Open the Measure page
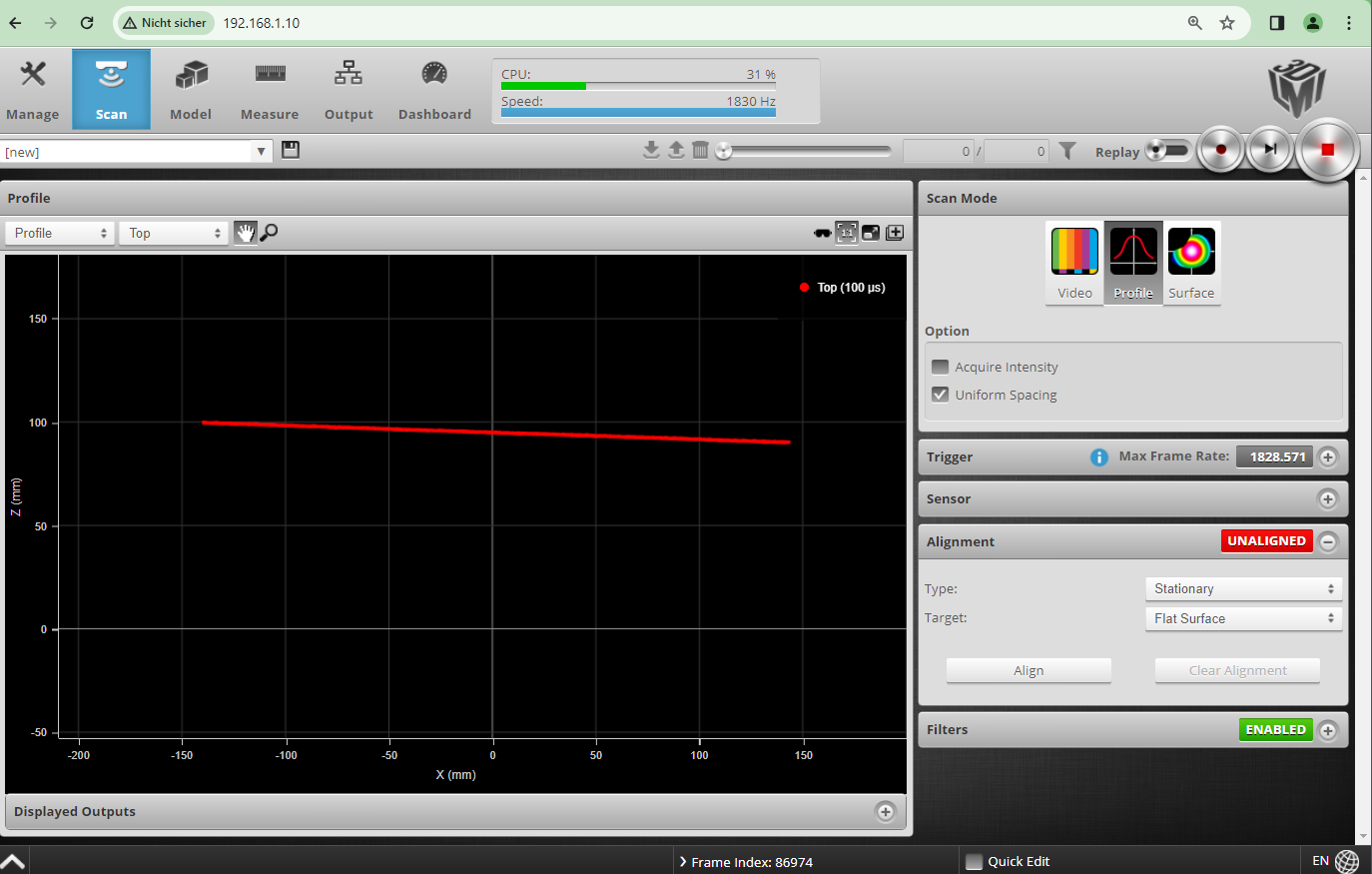Viewport: 1372px width, 874px height. coord(270,90)
